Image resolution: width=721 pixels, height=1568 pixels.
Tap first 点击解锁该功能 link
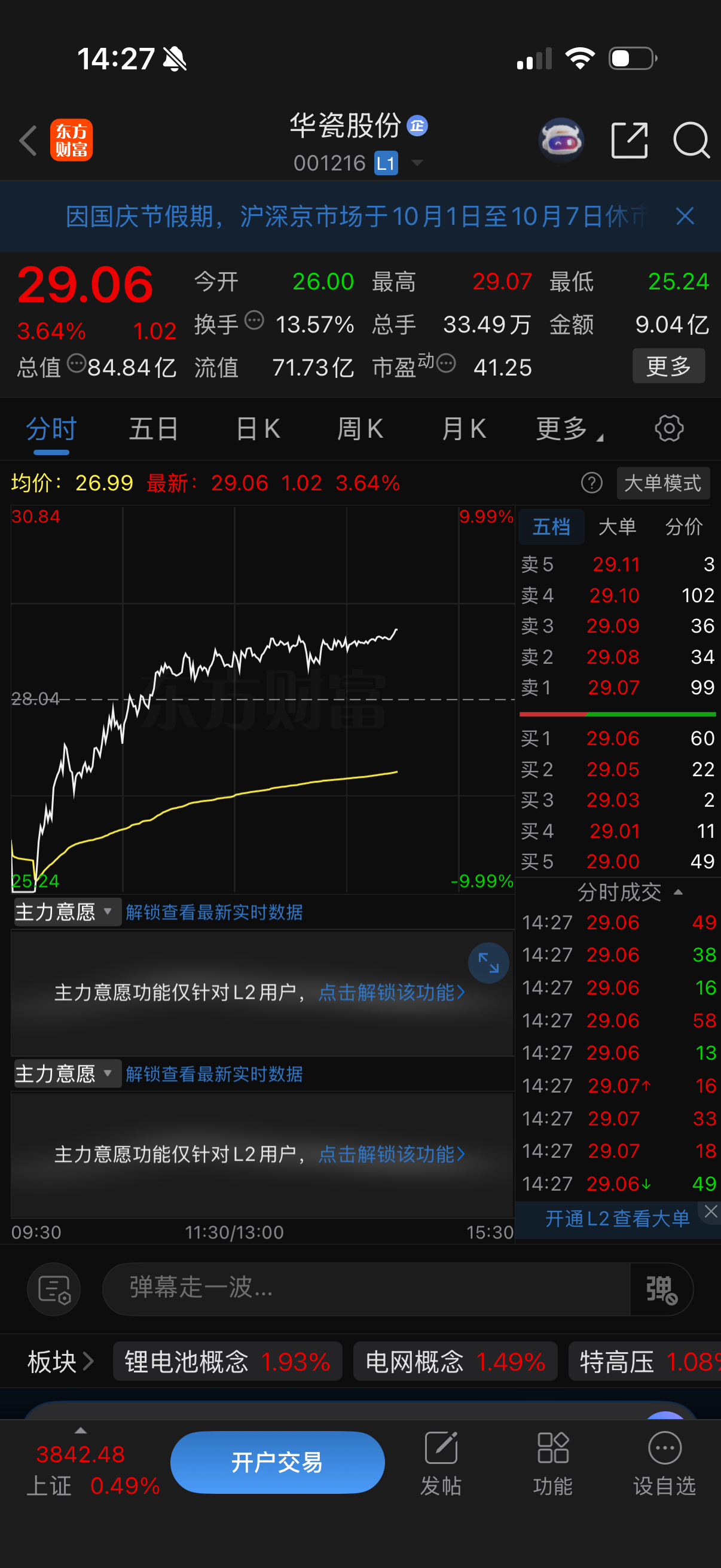pos(391,993)
